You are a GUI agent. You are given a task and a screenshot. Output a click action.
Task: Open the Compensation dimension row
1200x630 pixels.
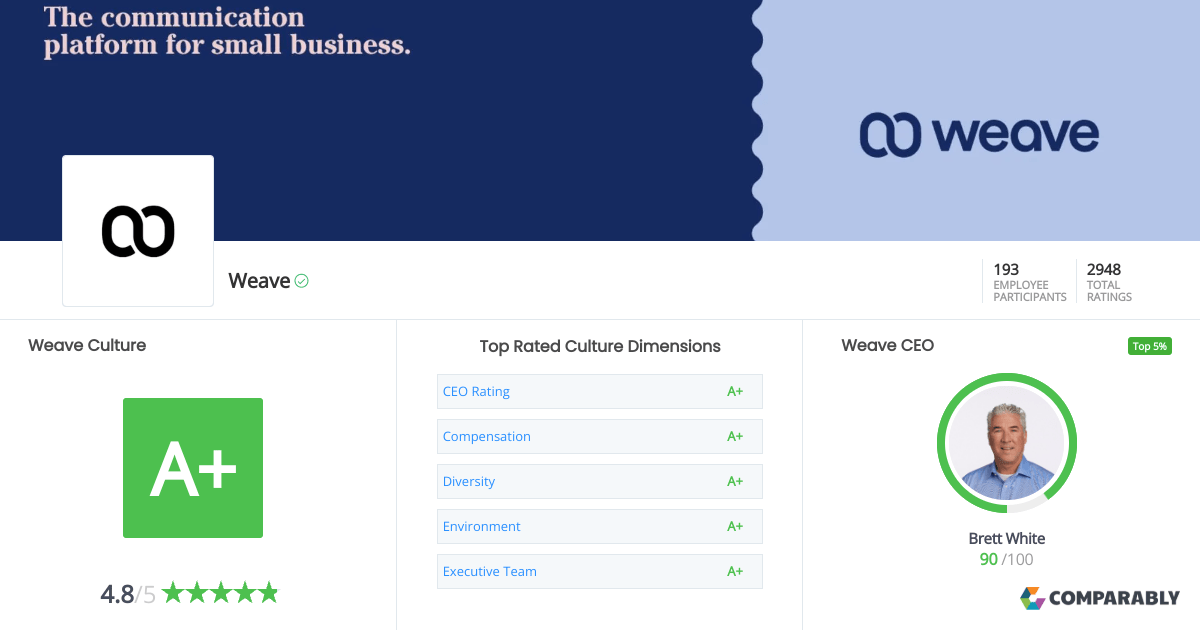tap(600, 436)
